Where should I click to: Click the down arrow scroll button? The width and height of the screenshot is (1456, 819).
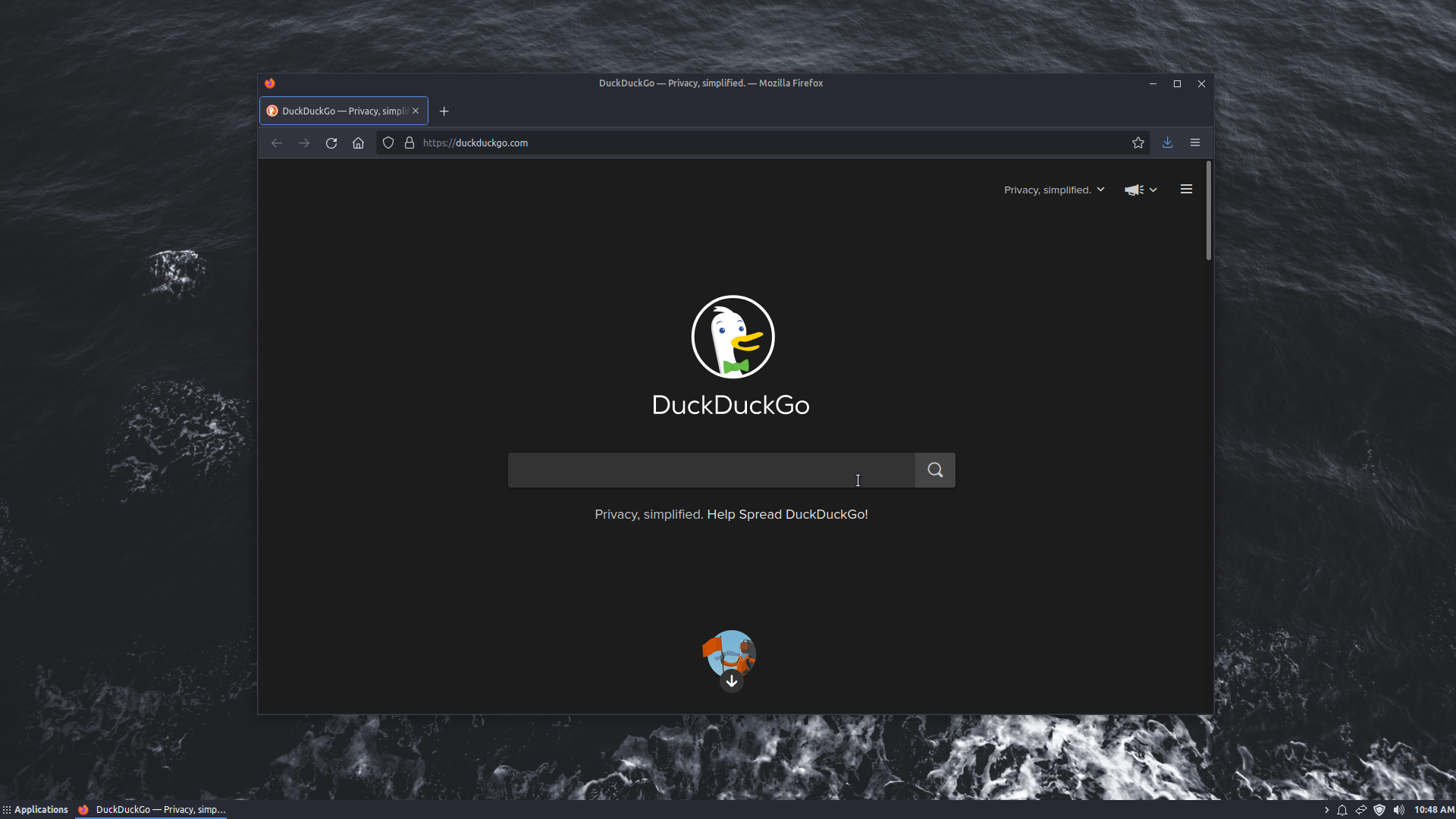731,681
